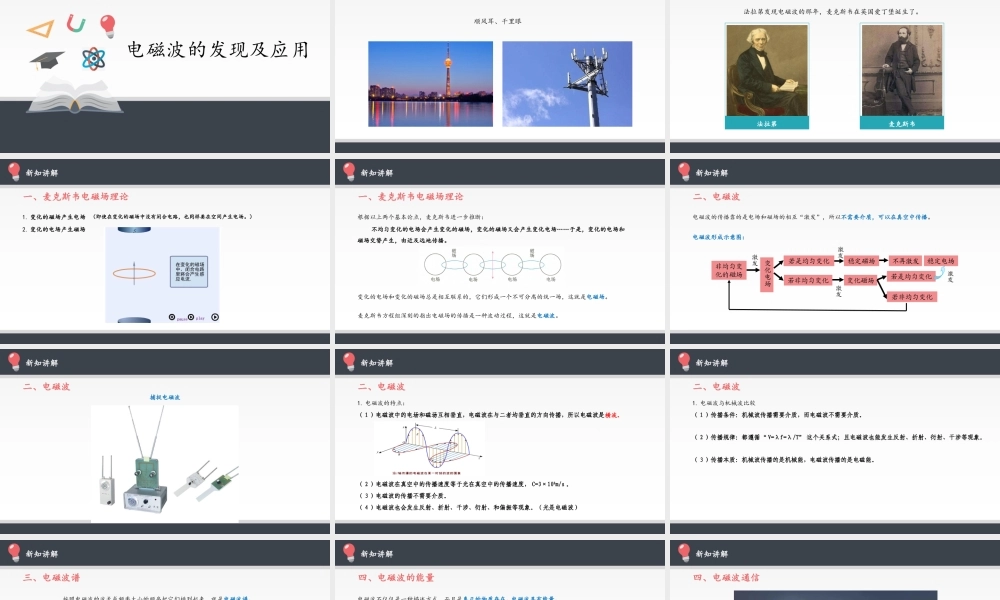Click the heading 四、电磁波通信

(726, 578)
